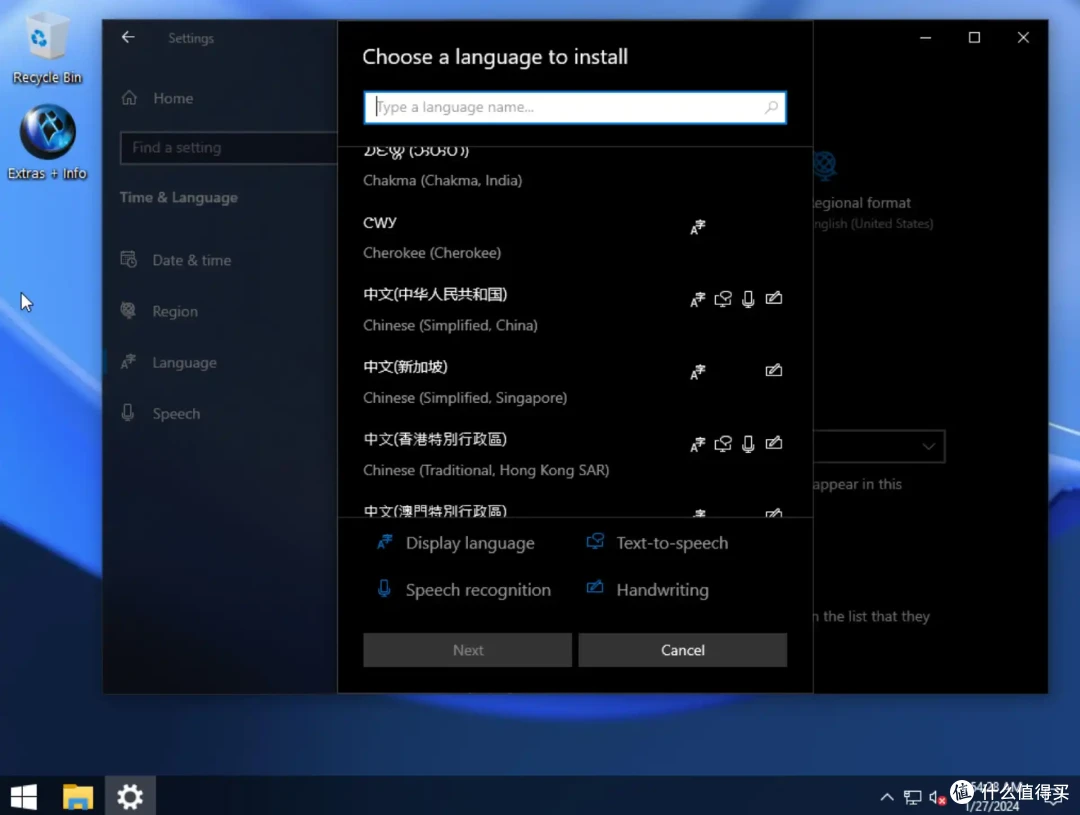Image resolution: width=1080 pixels, height=815 pixels.
Task: Click the Speech microphone icon in sidebar
Action: tap(128, 413)
